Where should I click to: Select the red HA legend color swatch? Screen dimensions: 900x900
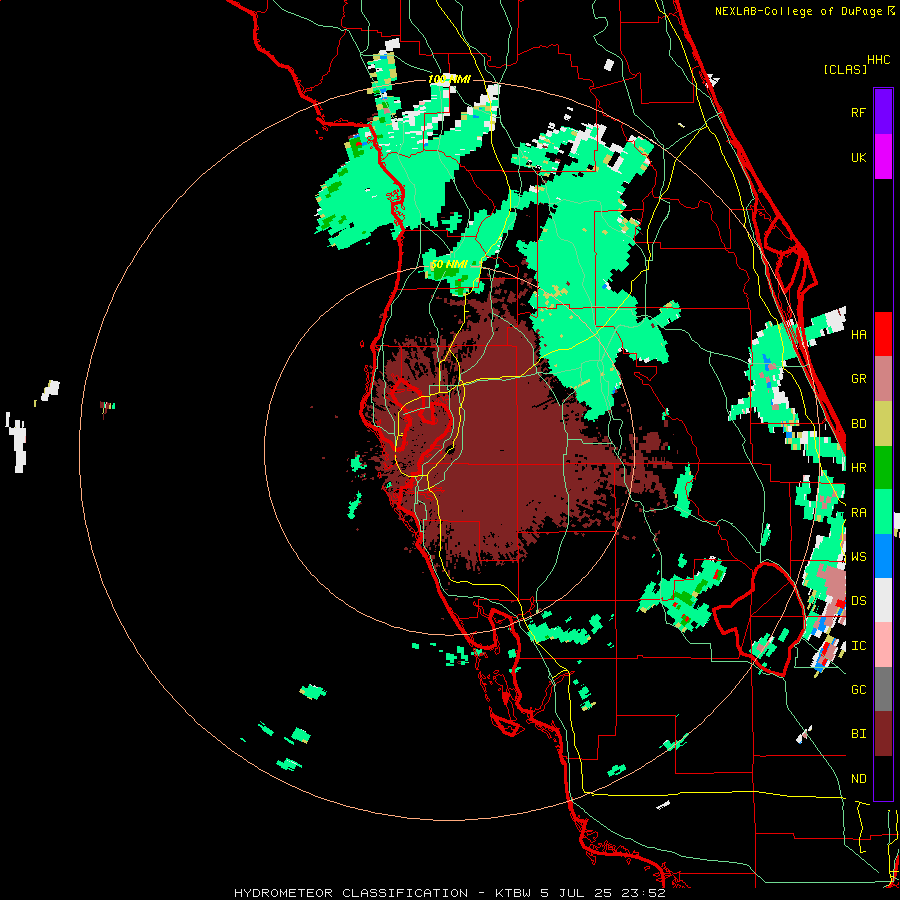point(883,334)
